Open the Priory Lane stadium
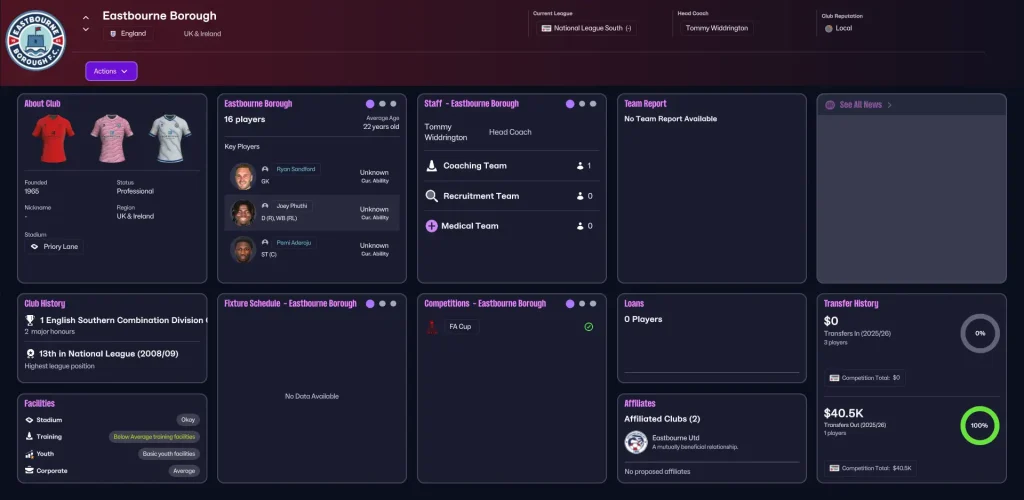Image resolution: width=1024 pixels, height=500 pixels. [54, 247]
